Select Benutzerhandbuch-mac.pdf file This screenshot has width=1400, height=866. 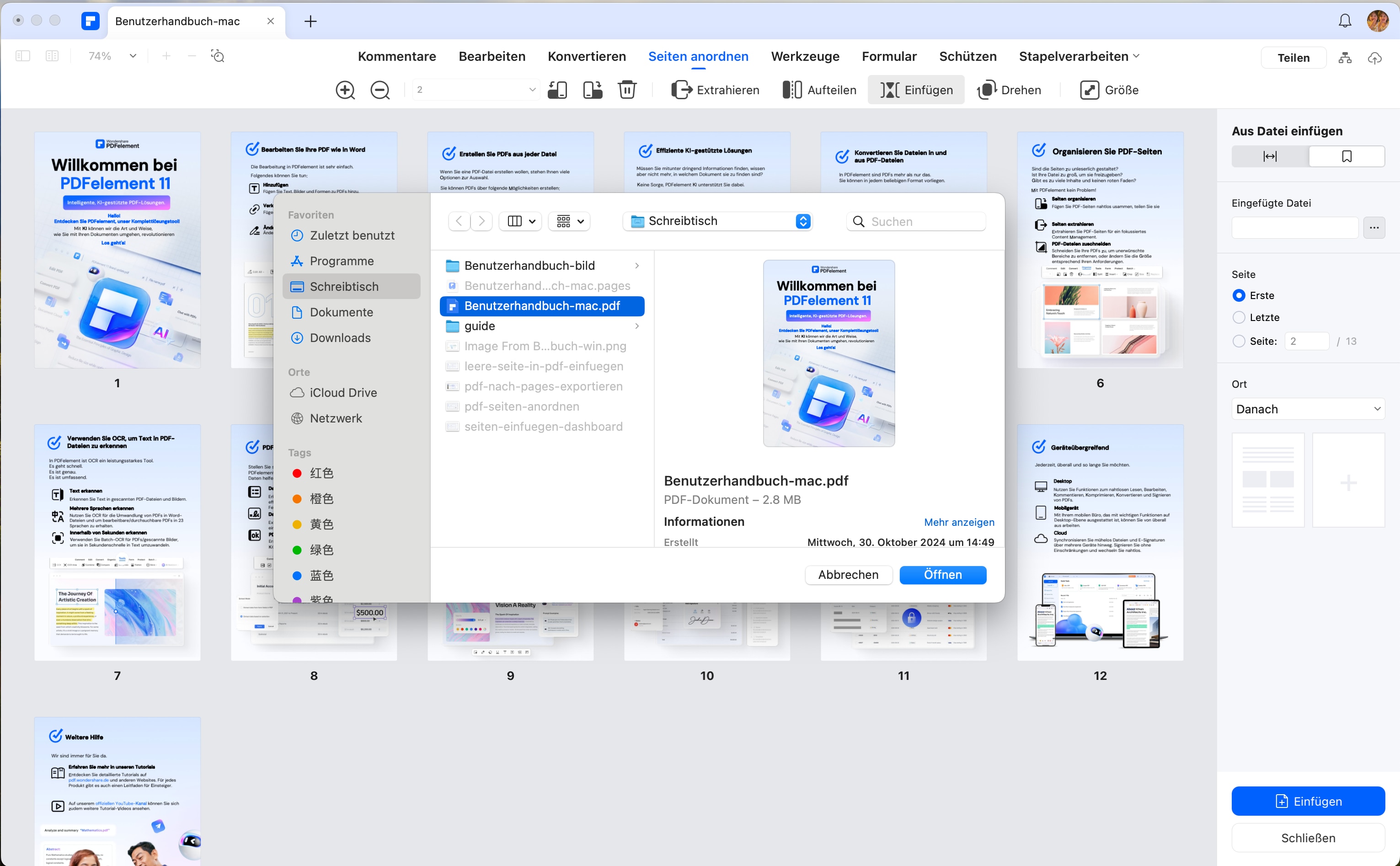(x=542, y=306)
